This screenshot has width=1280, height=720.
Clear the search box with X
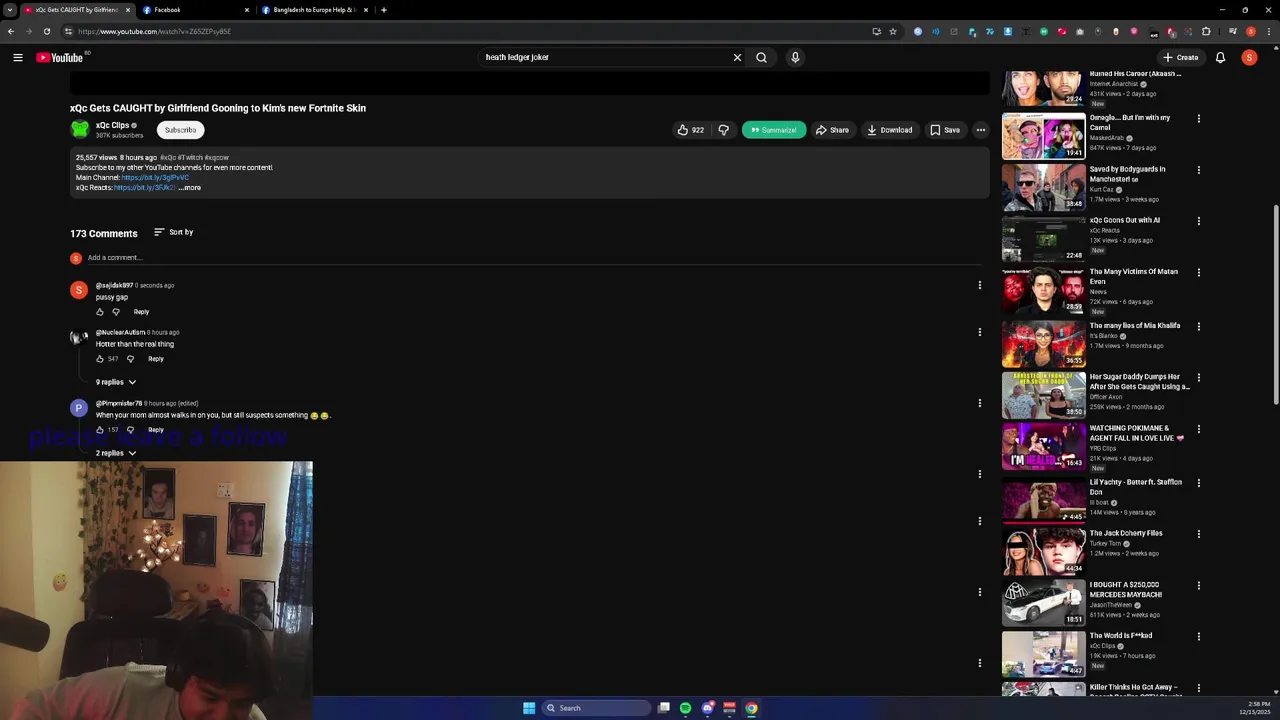[x=737, y=57]
